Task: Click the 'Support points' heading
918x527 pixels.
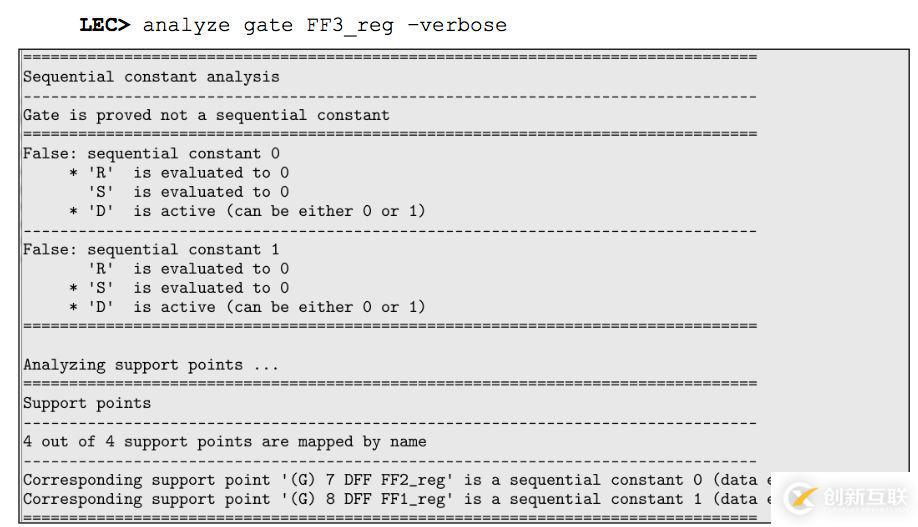Action: click(x=87, y=404)
